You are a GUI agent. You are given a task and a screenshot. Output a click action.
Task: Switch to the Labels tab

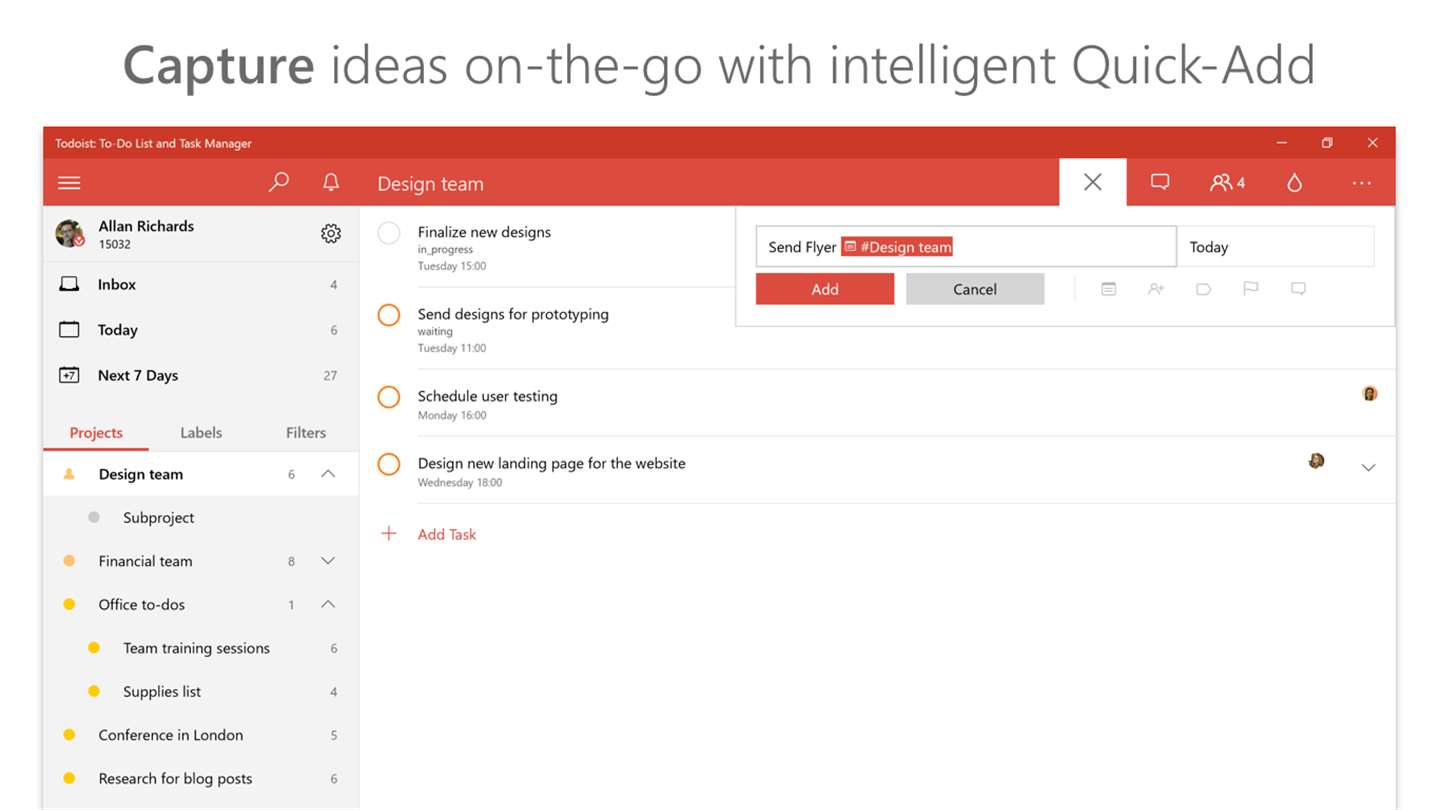click(x=201, y=433)
